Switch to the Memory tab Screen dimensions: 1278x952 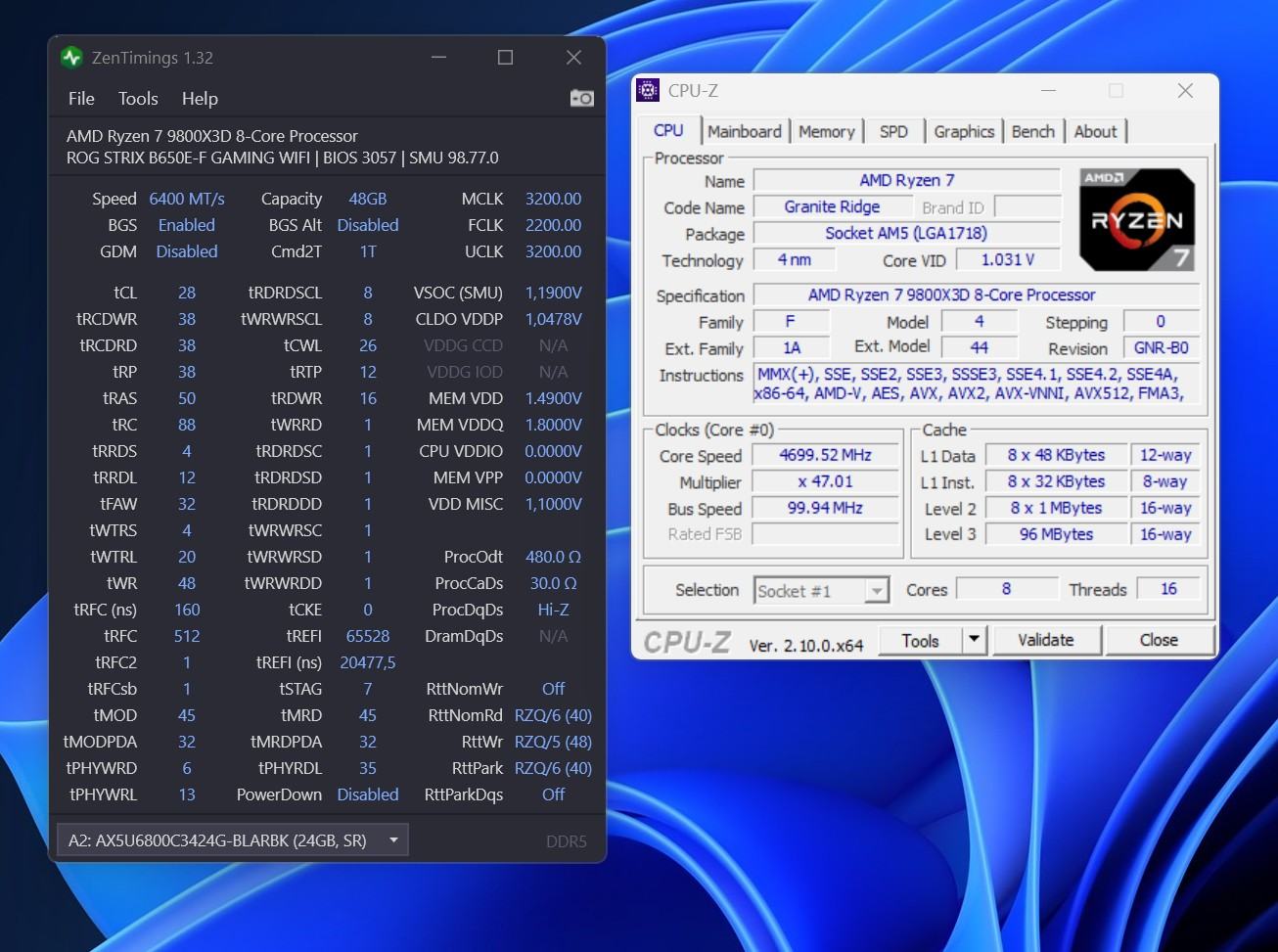(826, 131)
